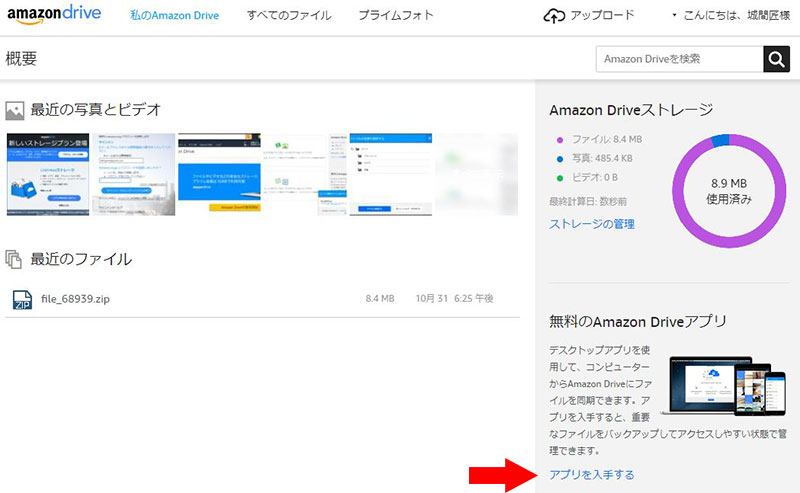Open the 最近の写真とビデオ heading
The image size is (800, 493).
pyautogui.click(x=96, y=110)
